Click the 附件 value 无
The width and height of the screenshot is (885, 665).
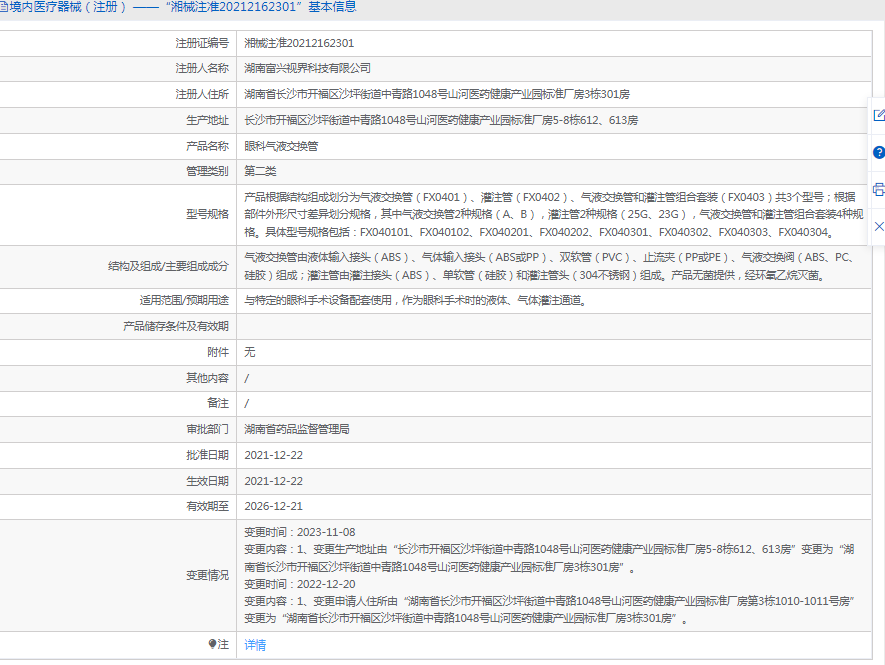click(x=249, y=352)
